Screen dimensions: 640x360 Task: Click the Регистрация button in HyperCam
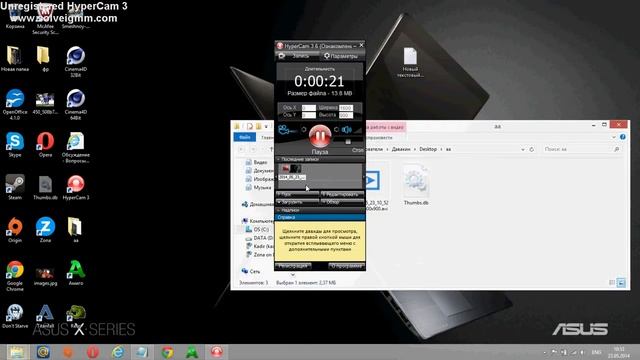click(x=293, y=266)
